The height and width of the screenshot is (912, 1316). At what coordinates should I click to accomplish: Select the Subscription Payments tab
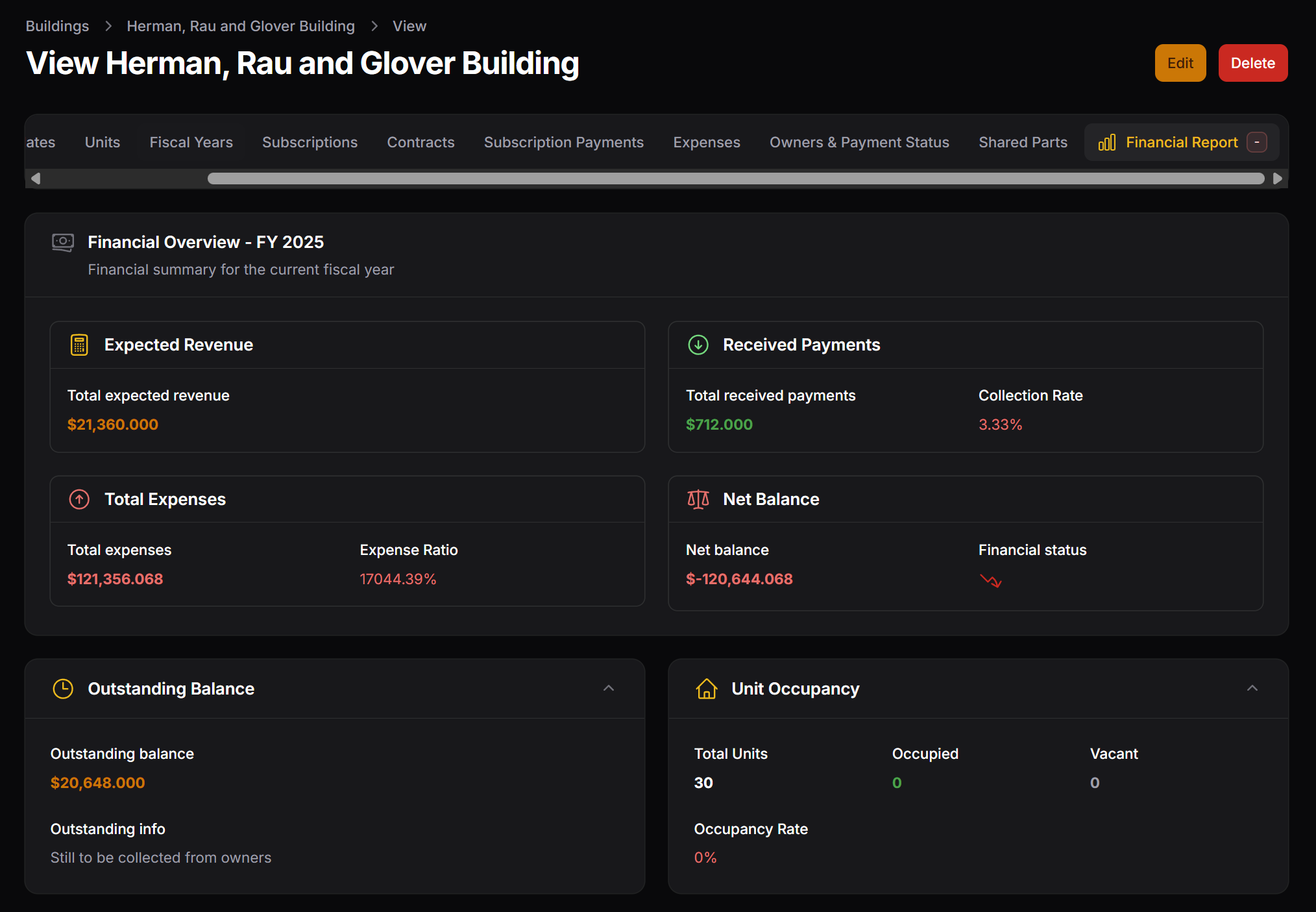(563, 142)
